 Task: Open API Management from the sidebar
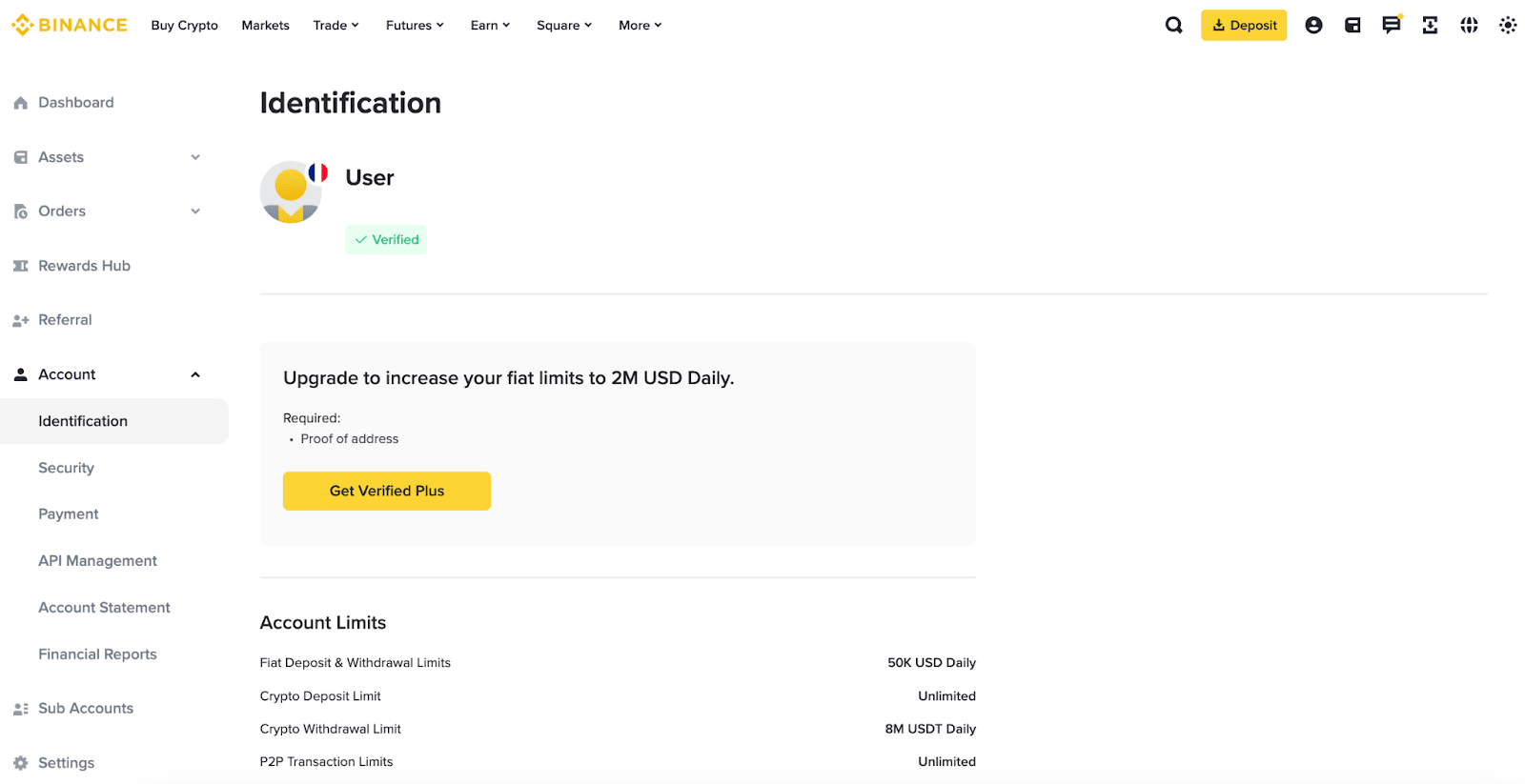pyautogui.click(x=97, y=561)
